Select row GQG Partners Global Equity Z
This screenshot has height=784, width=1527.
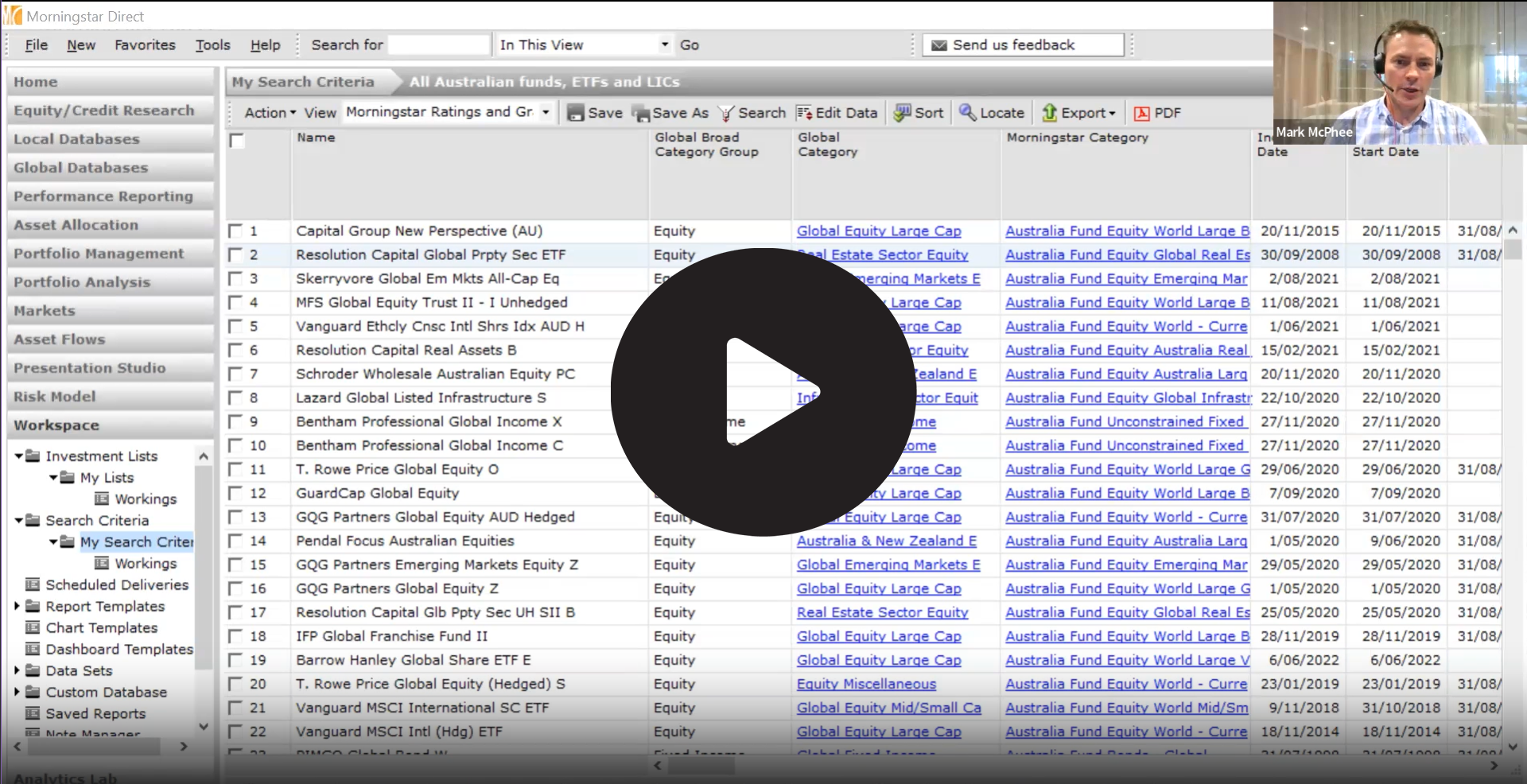click(397, 588)
